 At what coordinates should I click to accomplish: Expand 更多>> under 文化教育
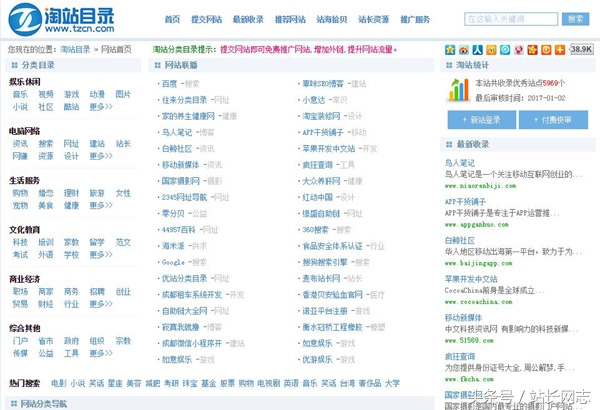101,255
